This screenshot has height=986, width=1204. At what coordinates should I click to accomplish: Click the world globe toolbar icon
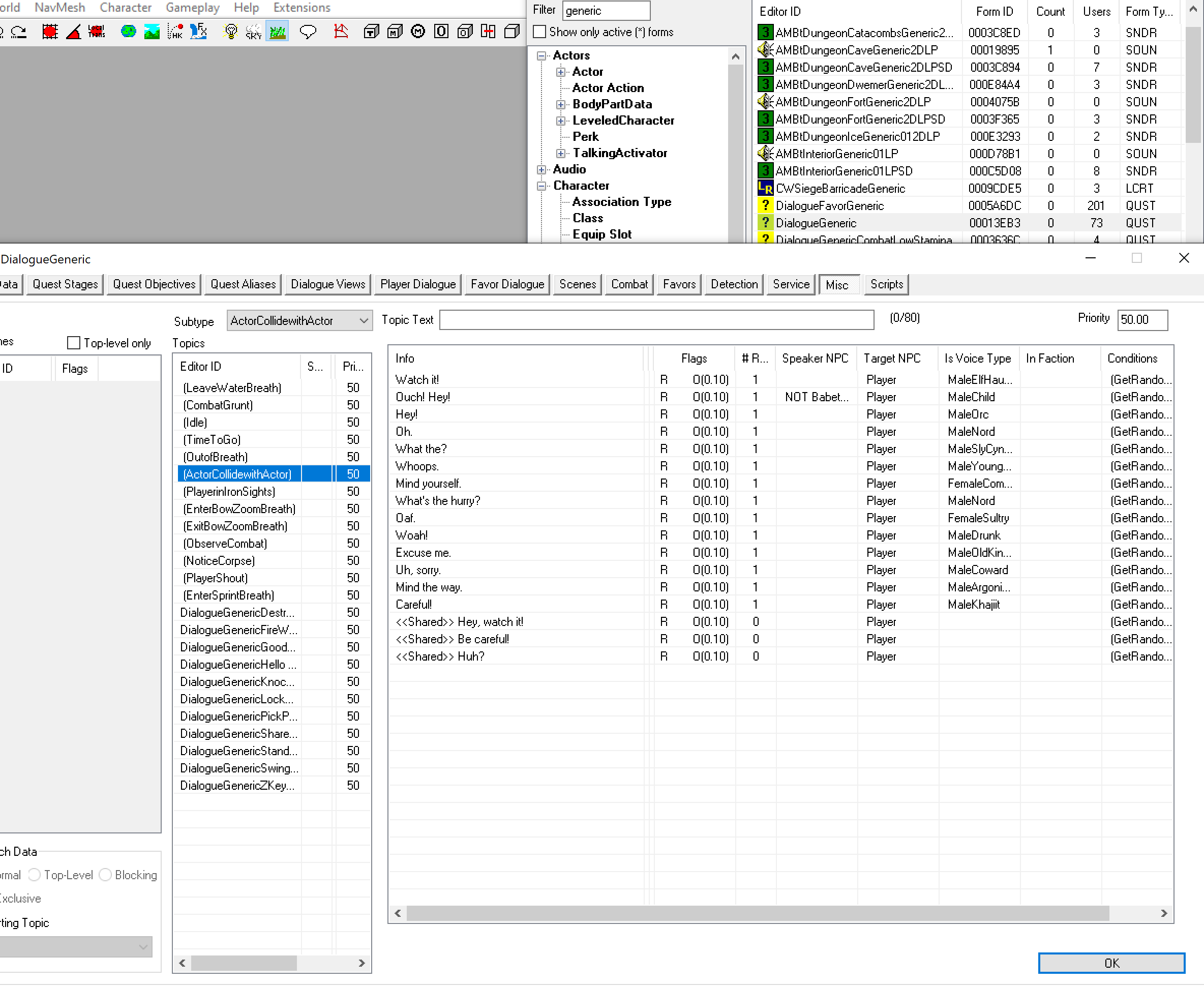tap(128, 32)
